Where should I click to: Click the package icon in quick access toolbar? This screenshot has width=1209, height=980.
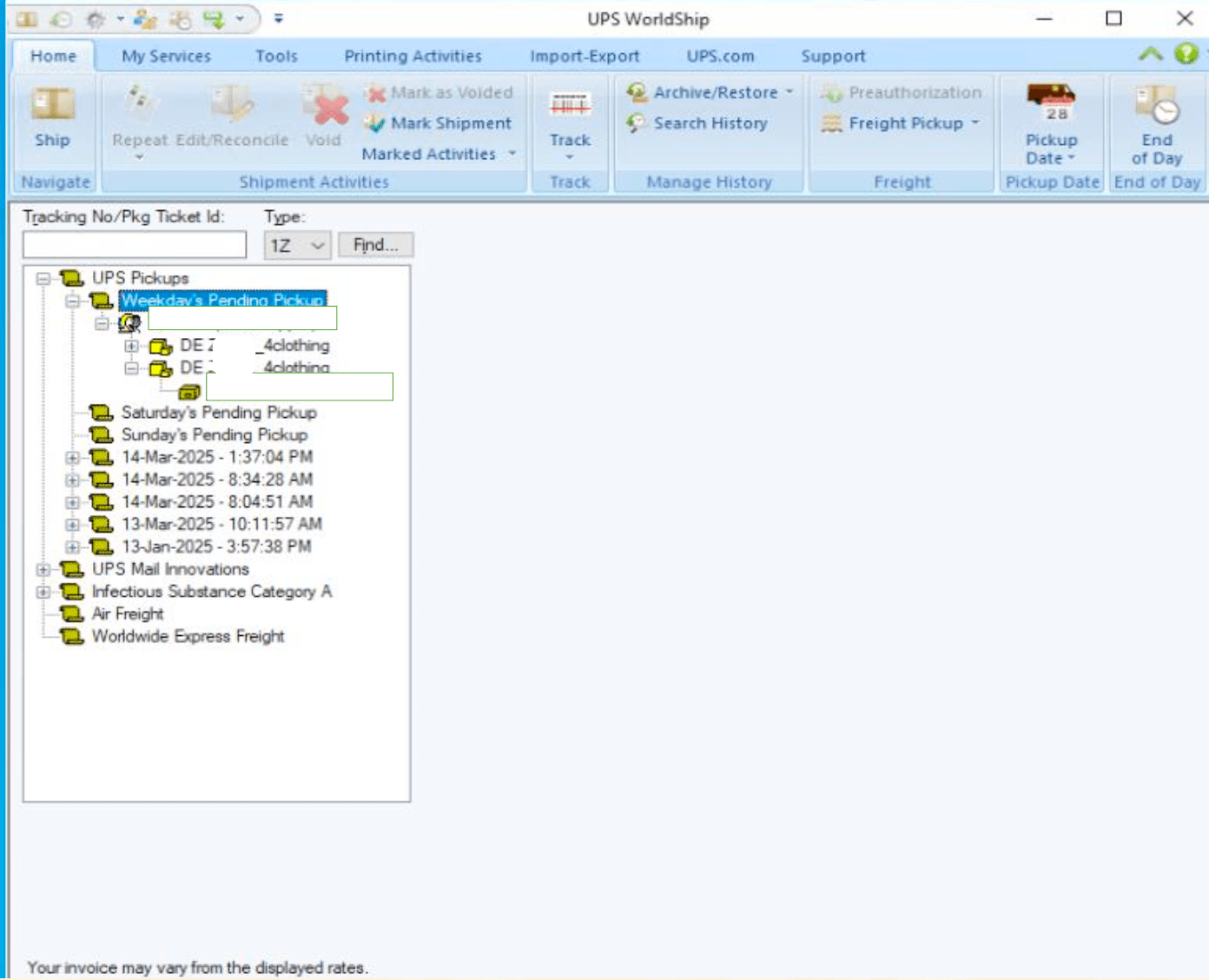[x=27, y=18]
